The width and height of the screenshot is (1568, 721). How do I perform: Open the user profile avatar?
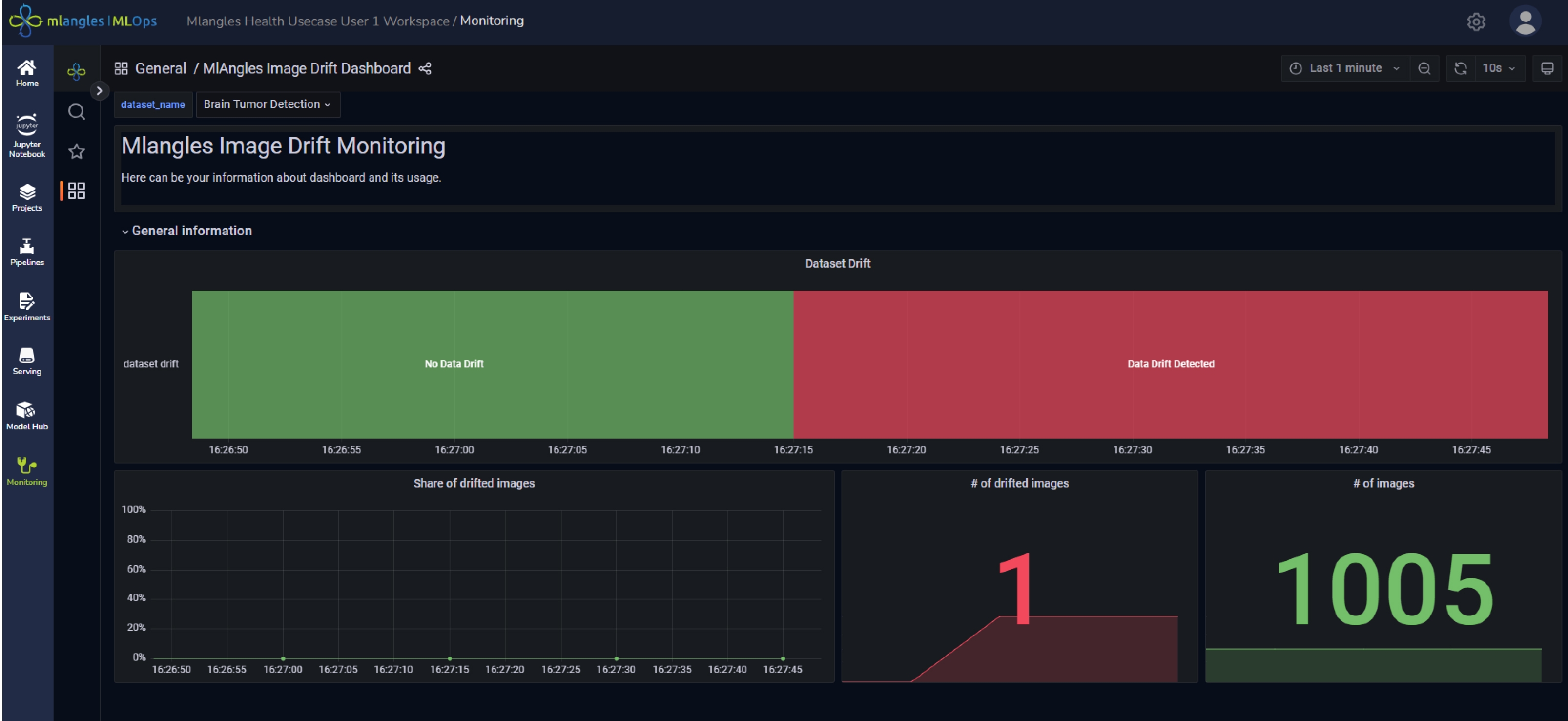[1525, 21]
